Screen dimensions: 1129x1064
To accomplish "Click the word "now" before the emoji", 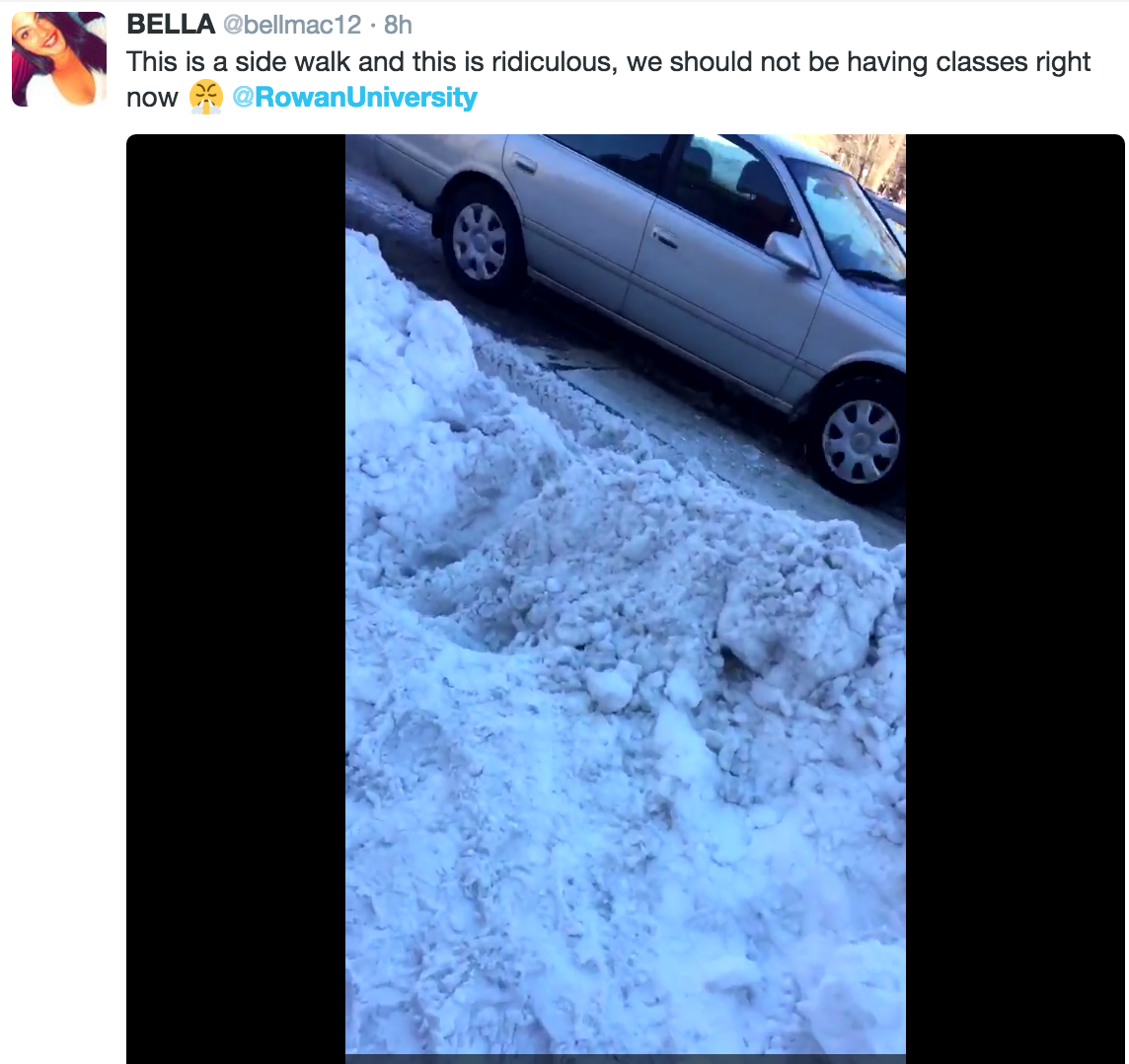I will coord(152,98).
